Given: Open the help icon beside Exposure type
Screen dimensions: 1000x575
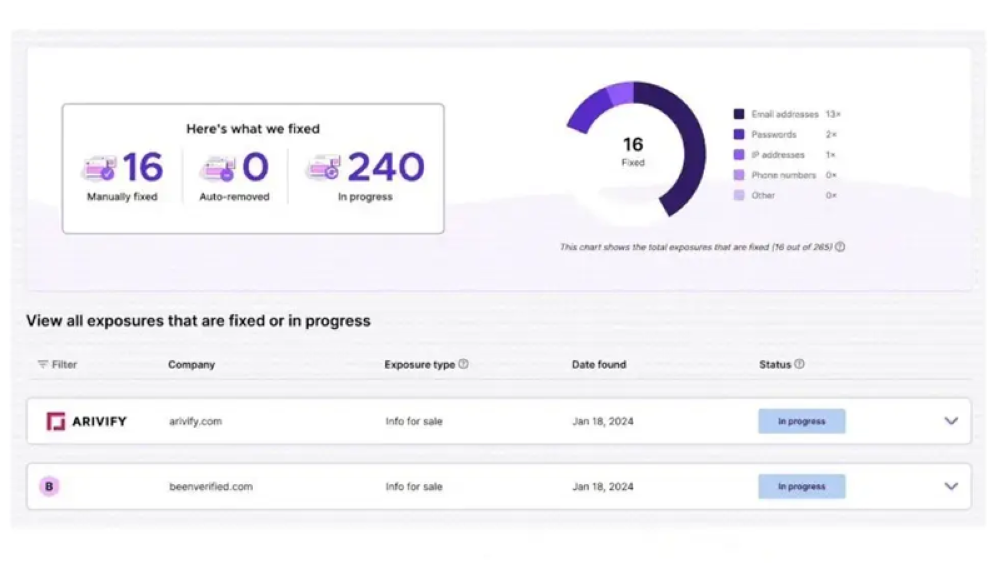Looking at the screenshot, I should [x=463, y=365].
